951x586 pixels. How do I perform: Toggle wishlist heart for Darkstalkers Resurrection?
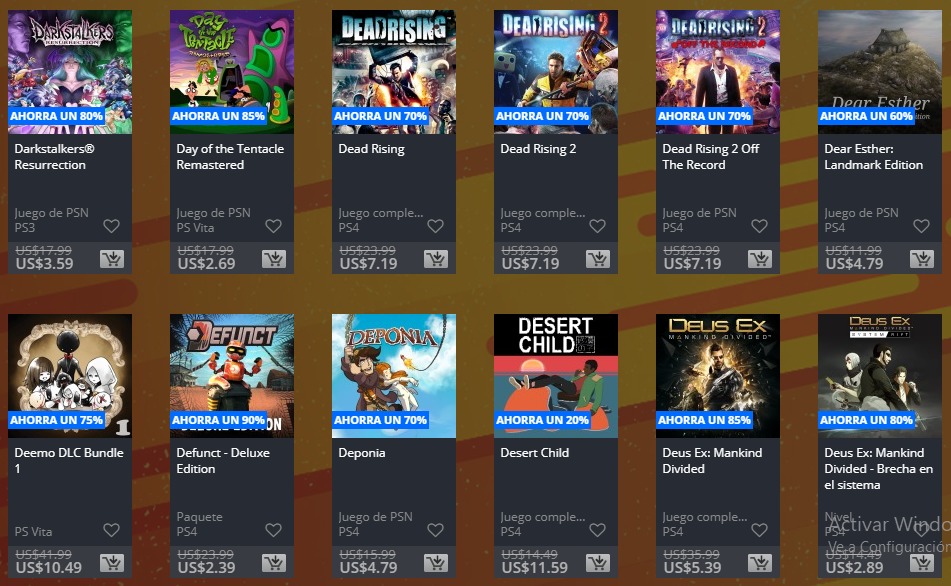112,226
